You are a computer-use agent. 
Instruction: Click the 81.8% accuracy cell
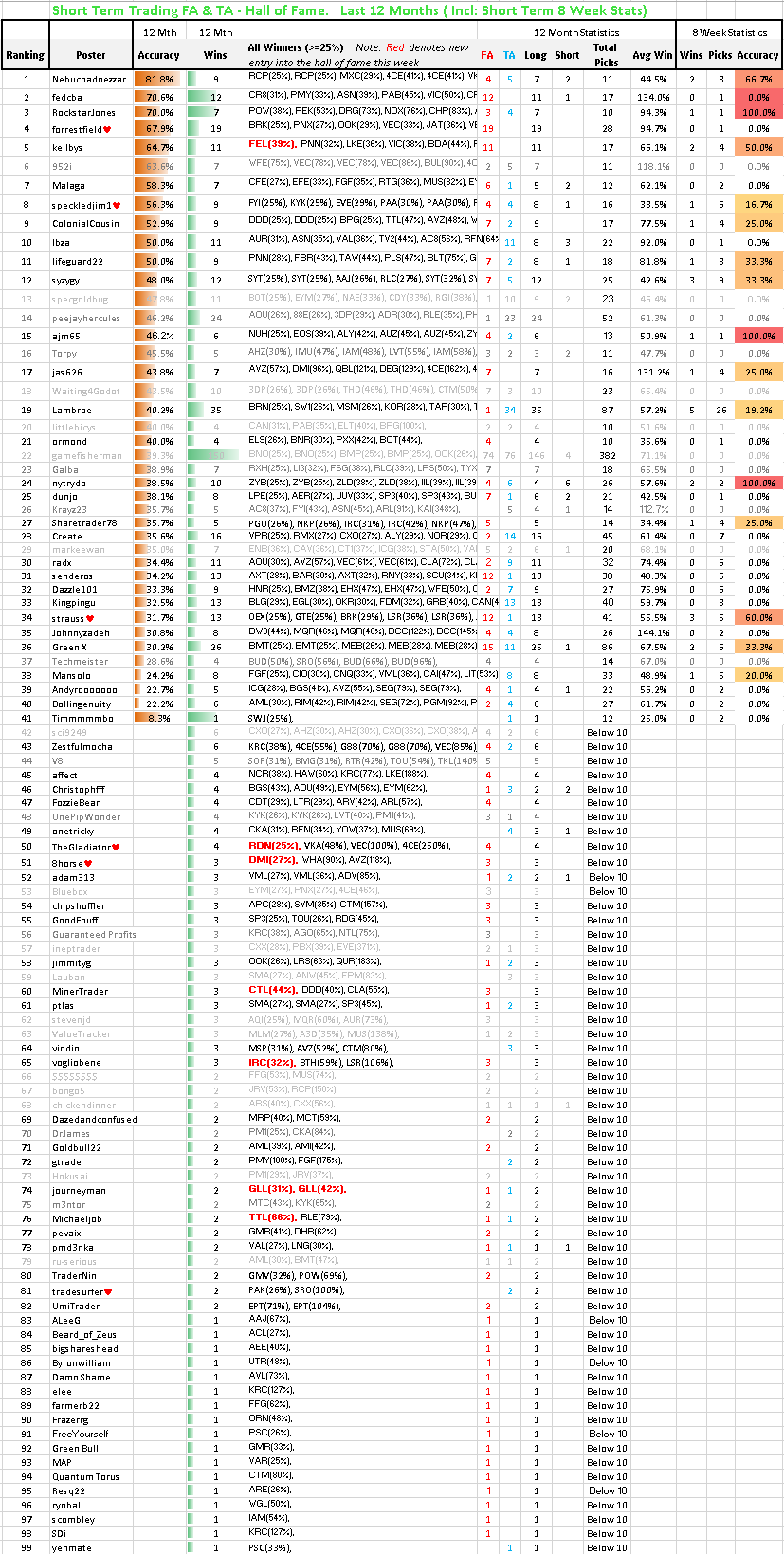(158, 80)
